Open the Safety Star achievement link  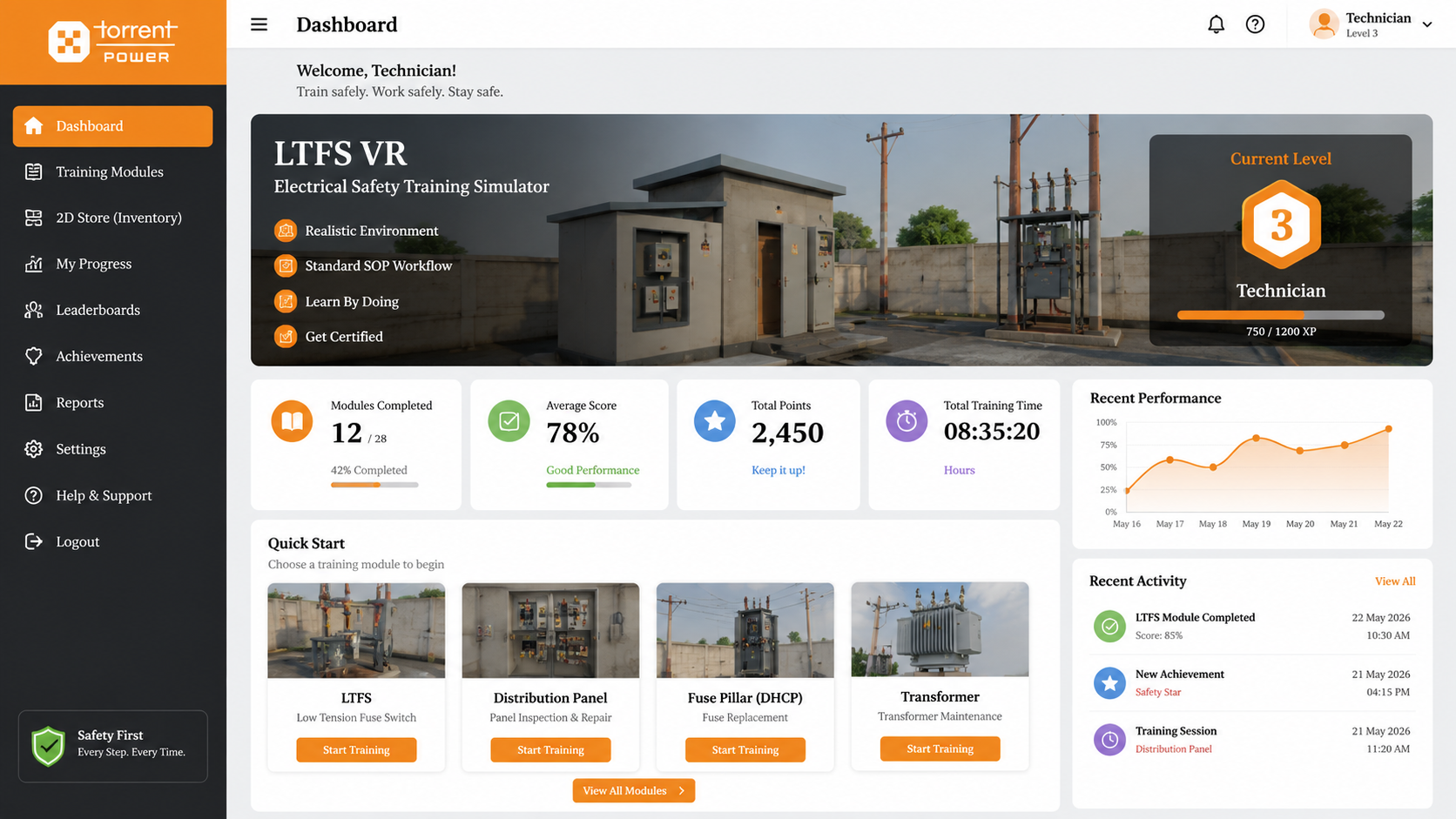[x=1158, y=692]
